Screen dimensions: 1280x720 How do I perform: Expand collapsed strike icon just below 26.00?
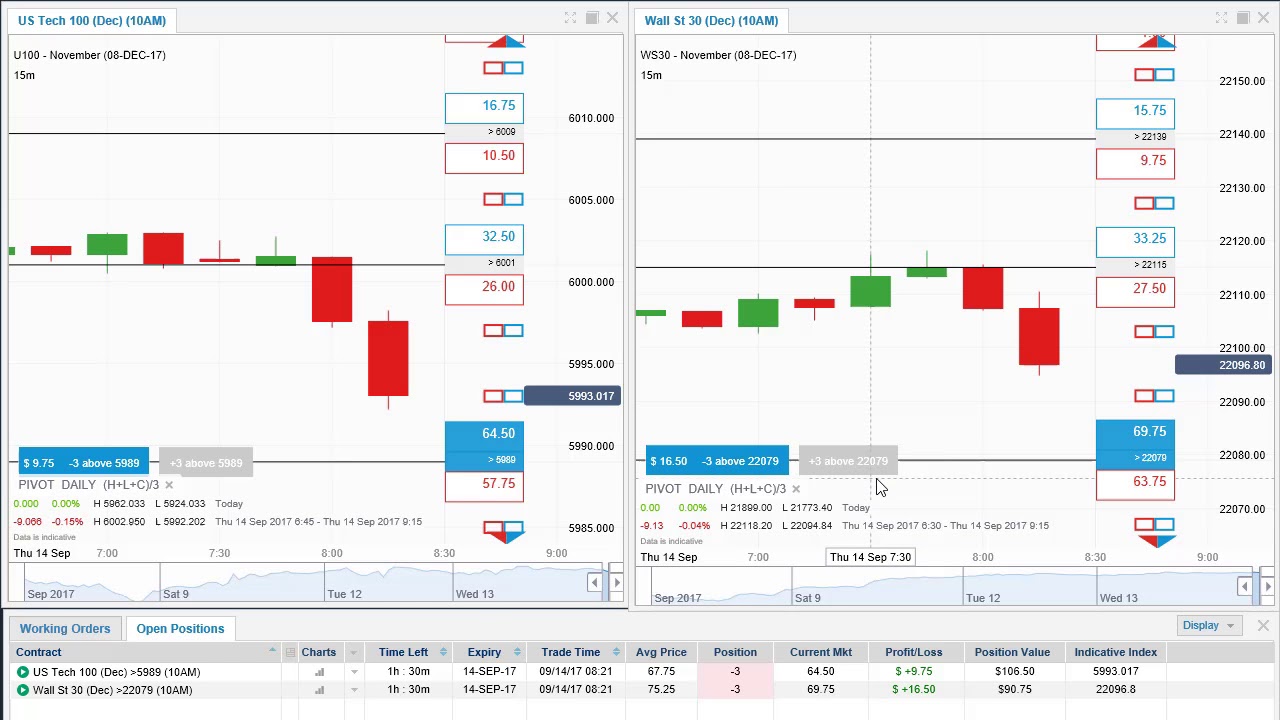[503, 330]
